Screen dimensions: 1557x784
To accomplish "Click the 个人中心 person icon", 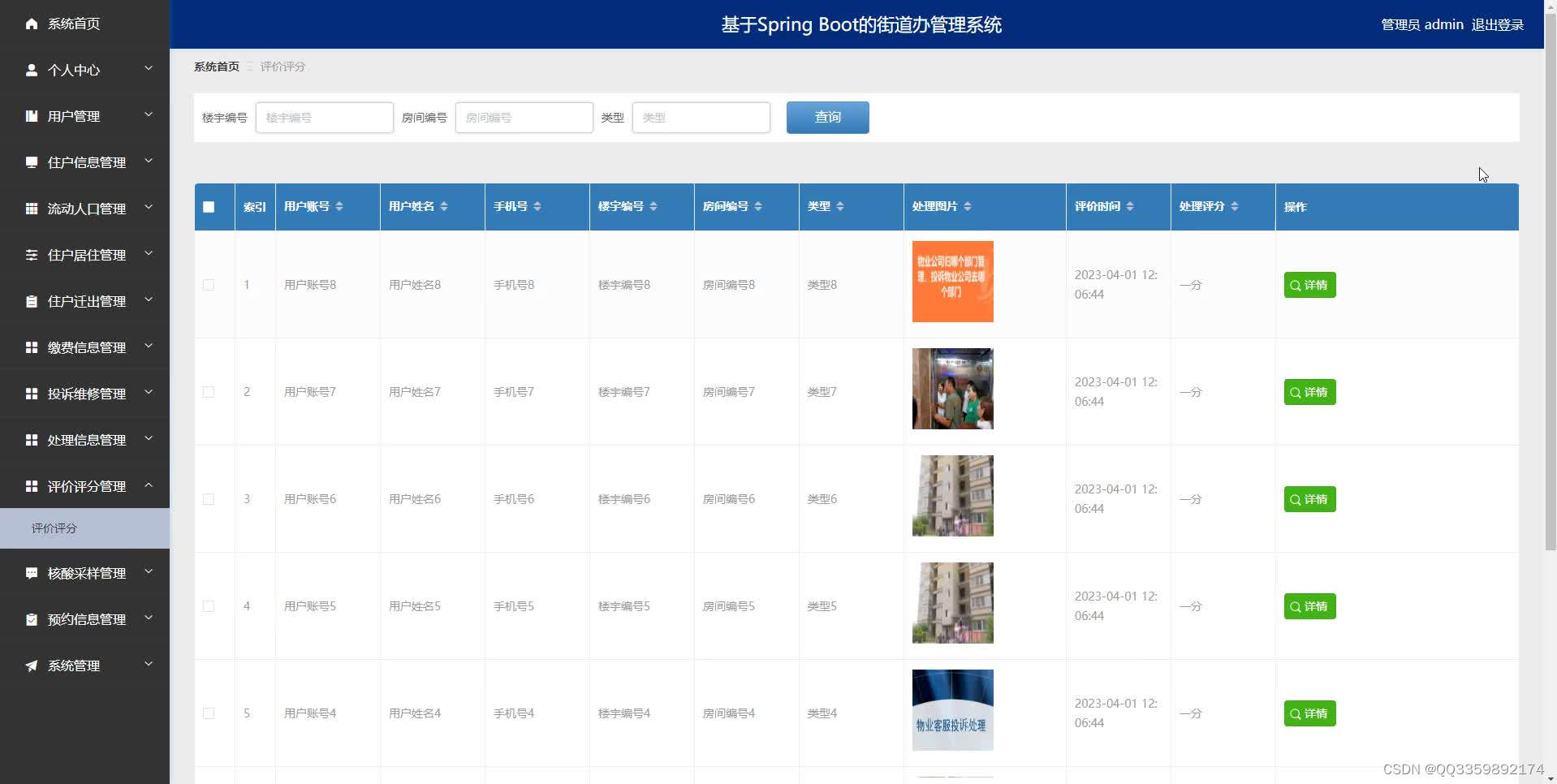I will [x=32, y=70].
